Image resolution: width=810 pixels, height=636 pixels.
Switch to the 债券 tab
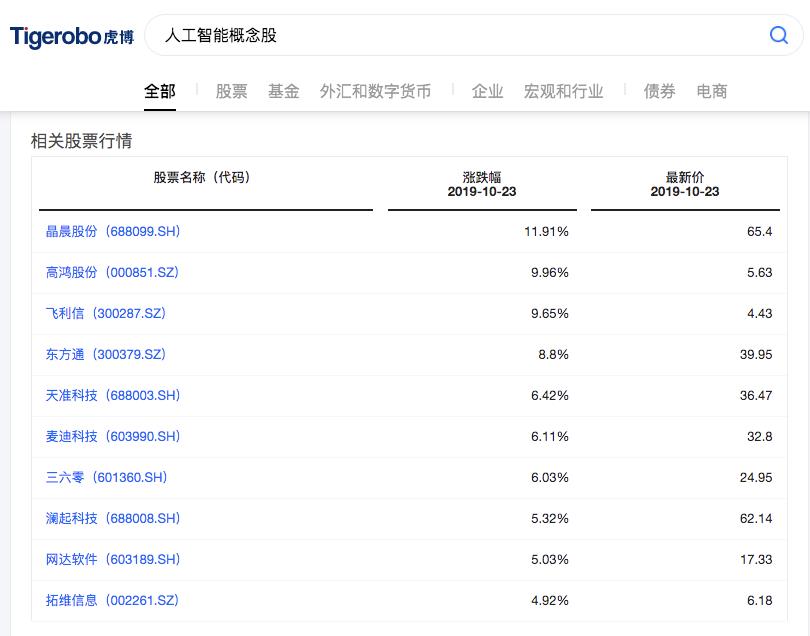(659, 91)
